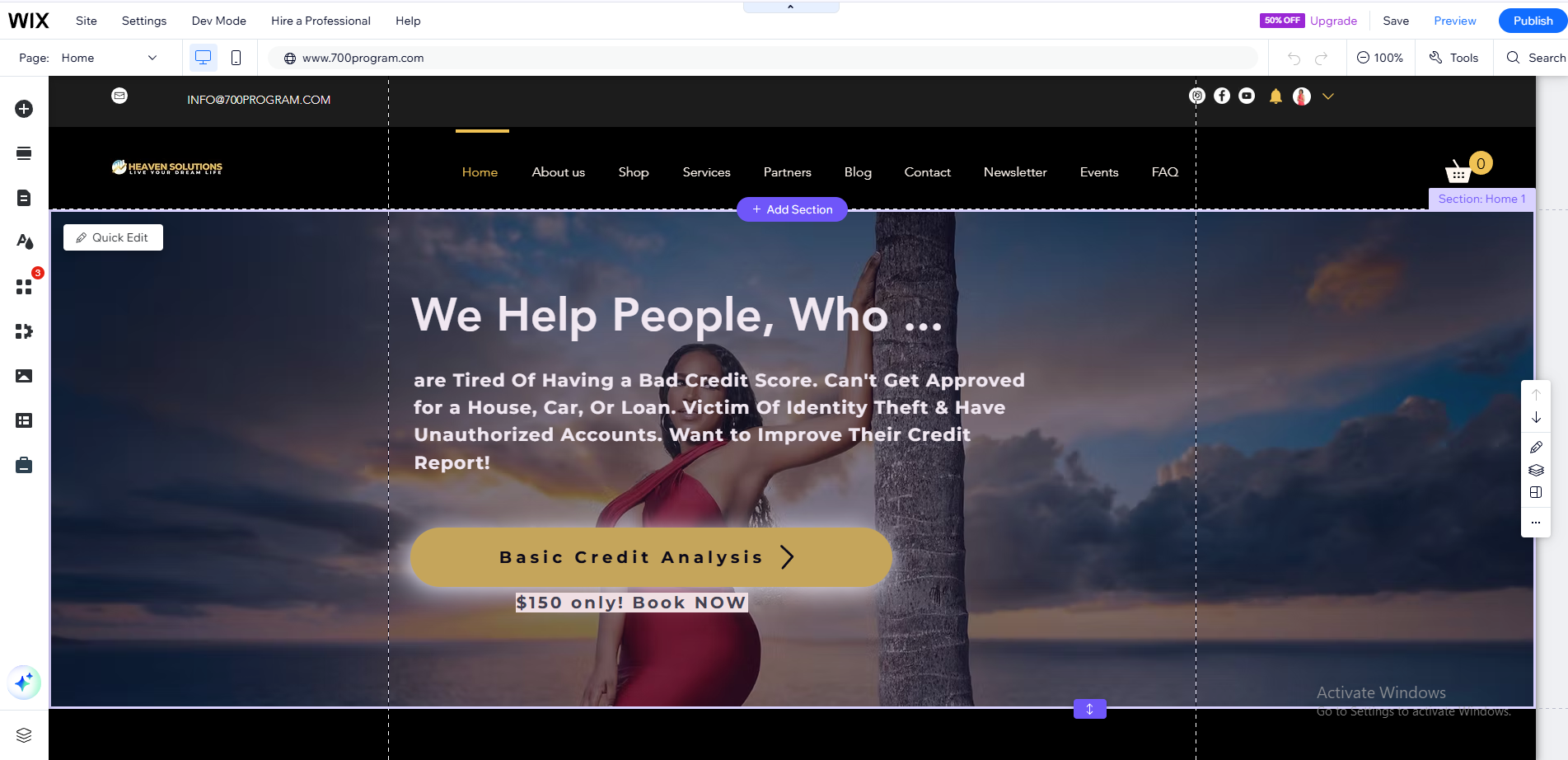Click the Publish button
Screen dimensions: 1568x760
[x=1533, y=21]
